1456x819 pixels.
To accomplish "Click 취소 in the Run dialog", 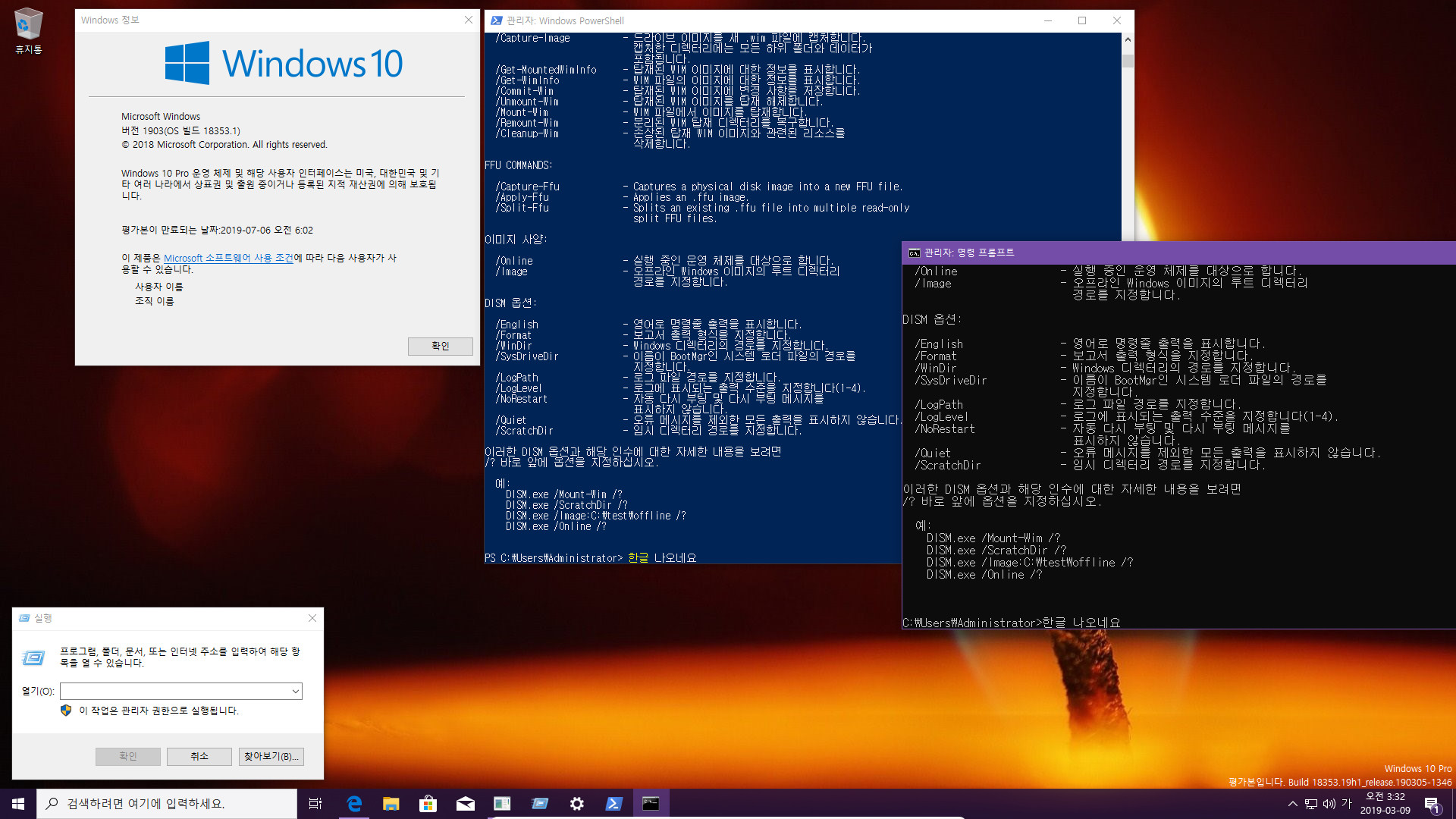I will click(x=199, y=756).
